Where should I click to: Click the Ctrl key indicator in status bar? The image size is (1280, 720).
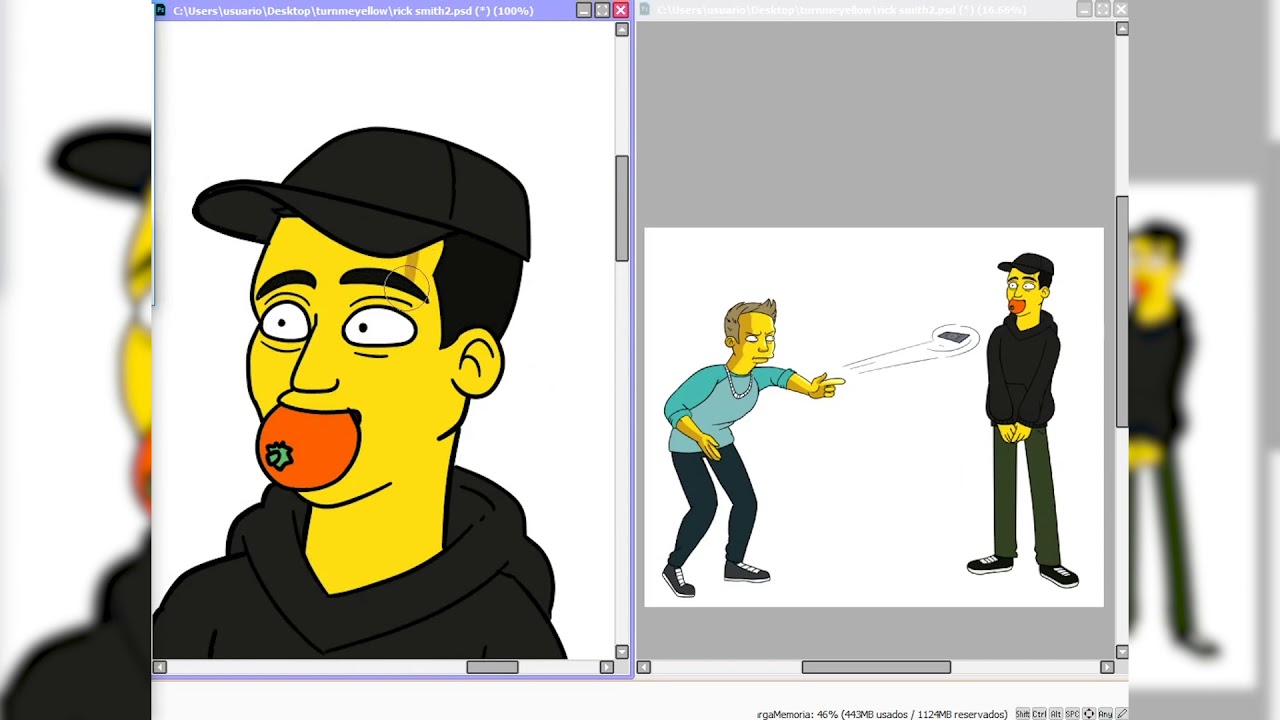1039,714
